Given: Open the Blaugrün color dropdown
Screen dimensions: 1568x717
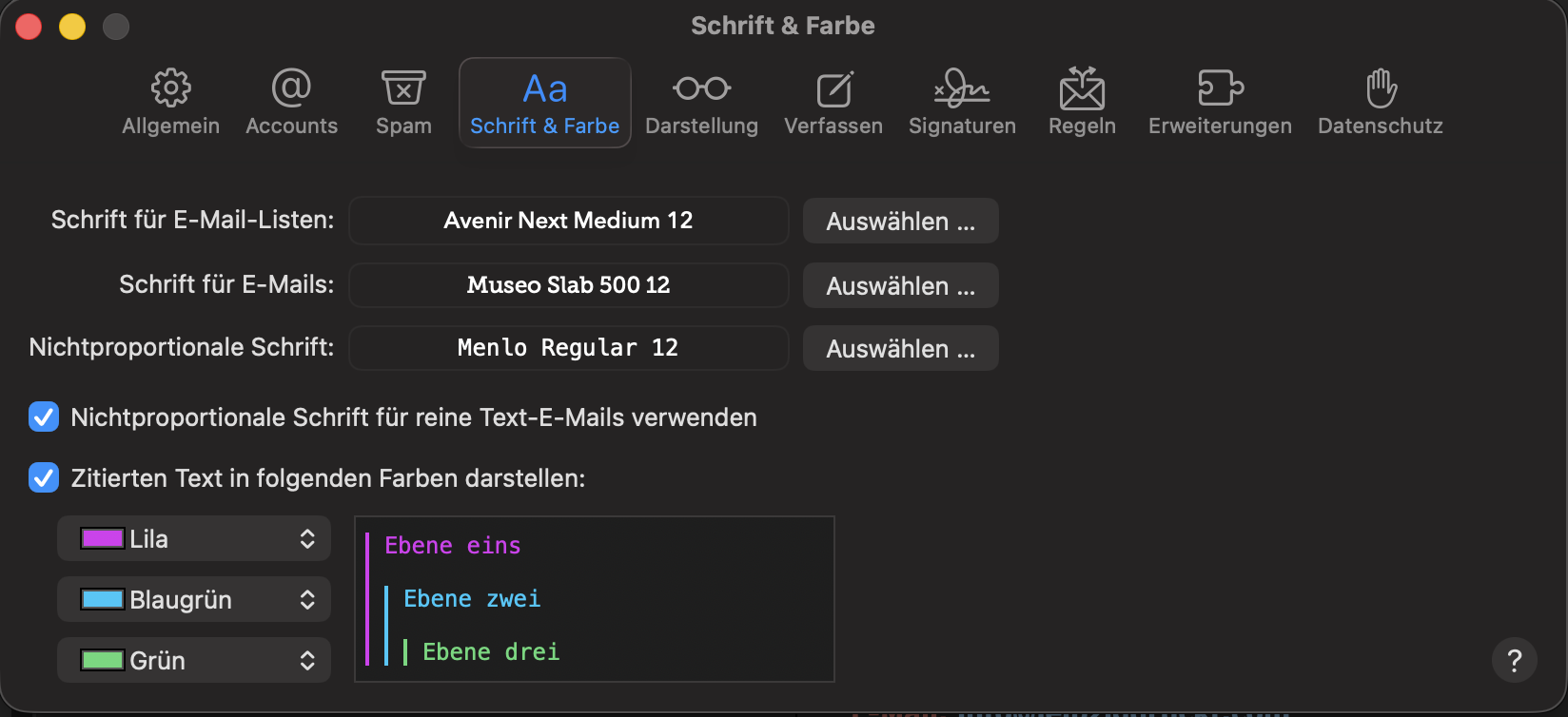Looking at the screenshot, I should [x=194, y=600].
